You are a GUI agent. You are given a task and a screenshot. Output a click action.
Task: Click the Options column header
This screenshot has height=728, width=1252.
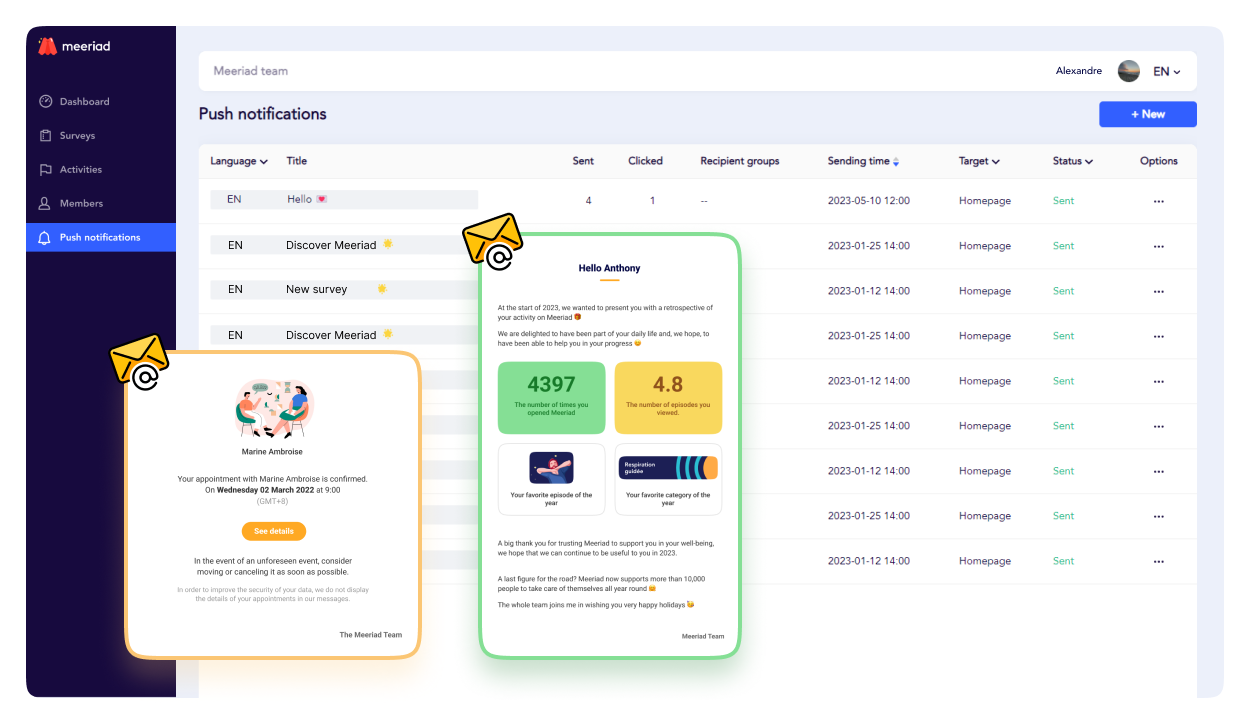(1159, 161)
